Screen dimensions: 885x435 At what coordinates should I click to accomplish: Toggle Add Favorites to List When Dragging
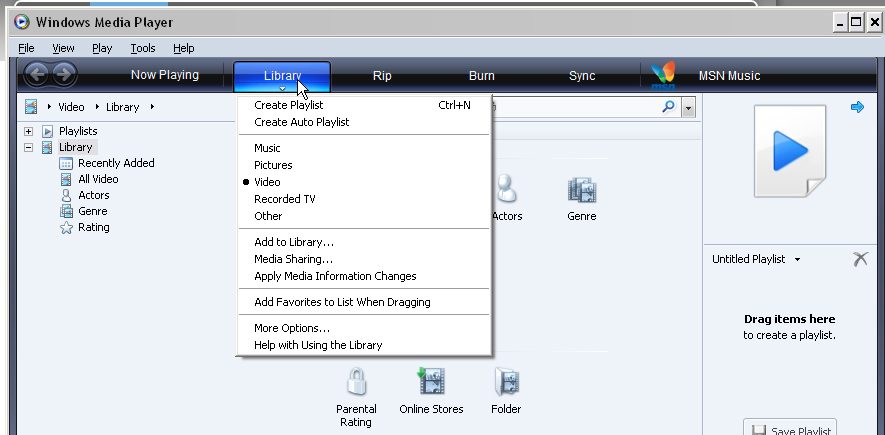[342, 302]
